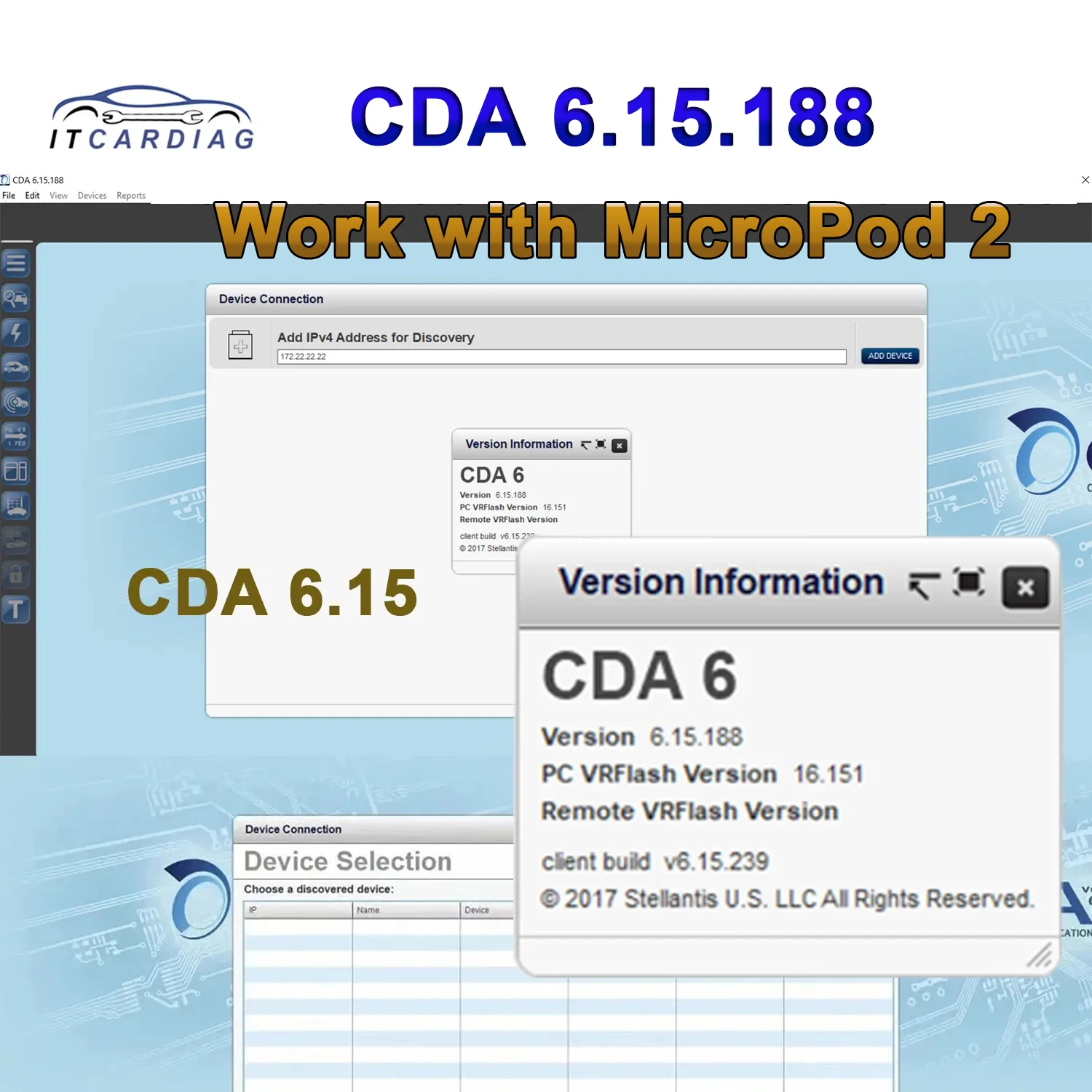Click the IPv4 address input field
Viewport: 1092px width, 1092px height.
tap(561, 356)
